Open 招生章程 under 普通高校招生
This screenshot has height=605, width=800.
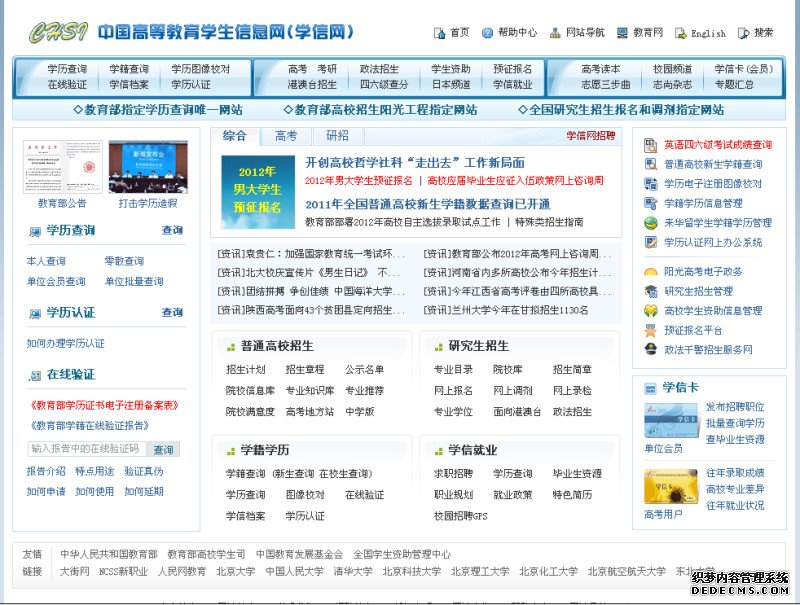(x=305, y=370)
